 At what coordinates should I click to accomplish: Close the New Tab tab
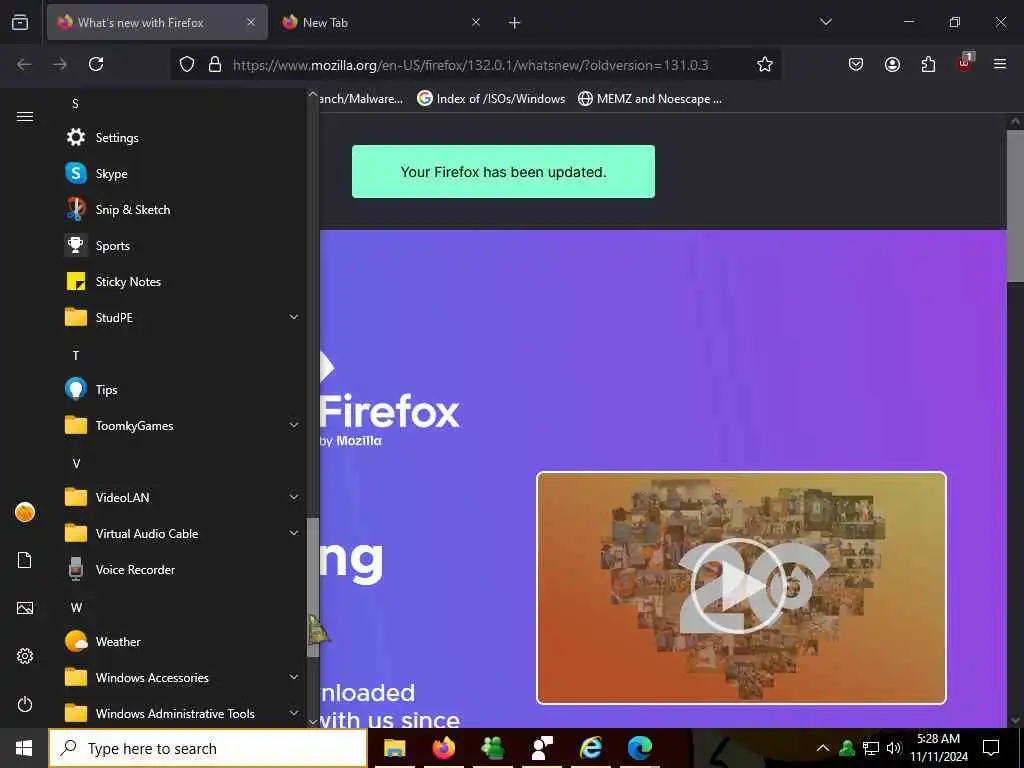click(476, 22)
